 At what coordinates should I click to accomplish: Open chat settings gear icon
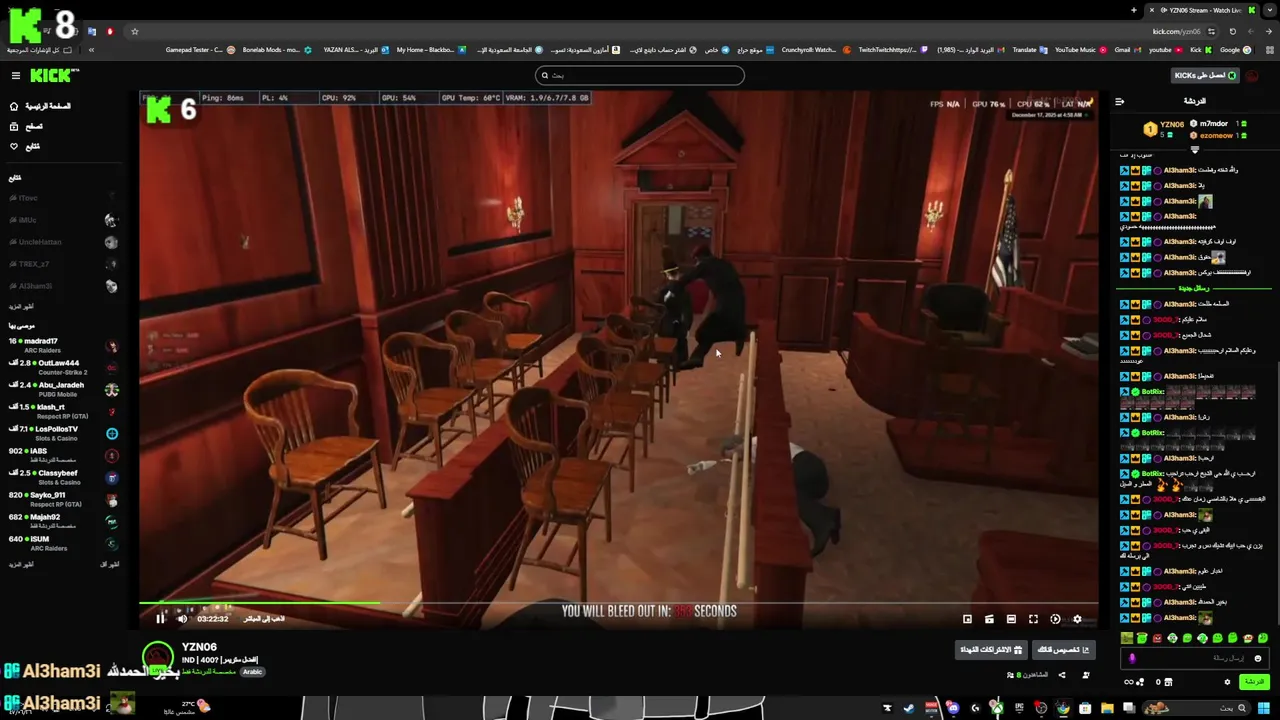[x=1227, y=682]
